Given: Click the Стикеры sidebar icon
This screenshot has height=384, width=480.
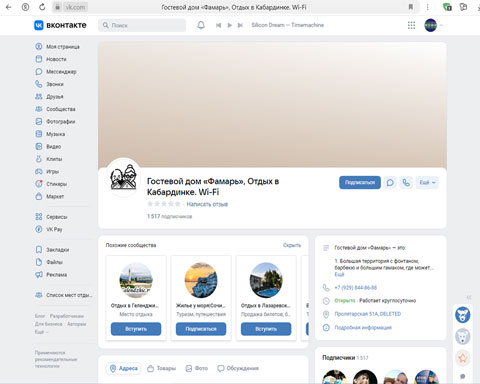Looking at the screenshot, I should 39,184.
